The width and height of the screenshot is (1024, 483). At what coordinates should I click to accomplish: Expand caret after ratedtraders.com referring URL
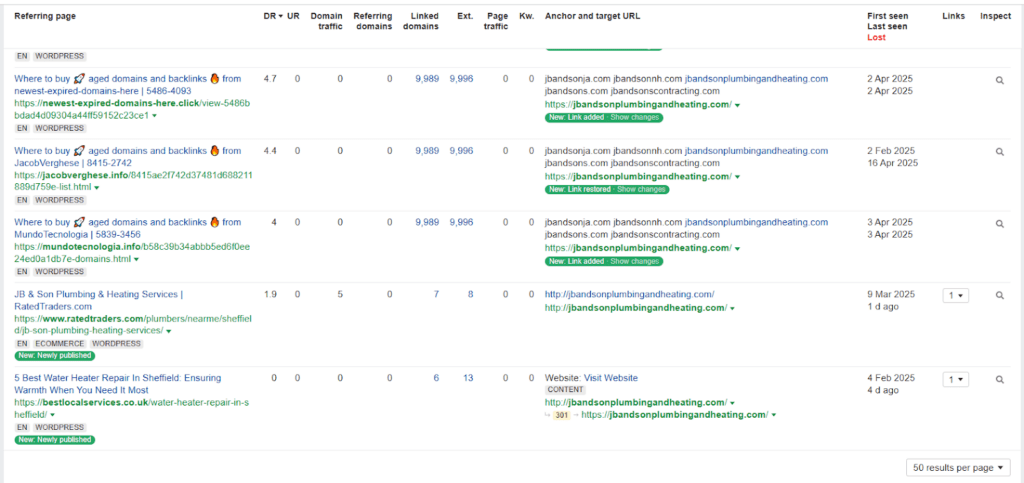(x=168, y=332)
